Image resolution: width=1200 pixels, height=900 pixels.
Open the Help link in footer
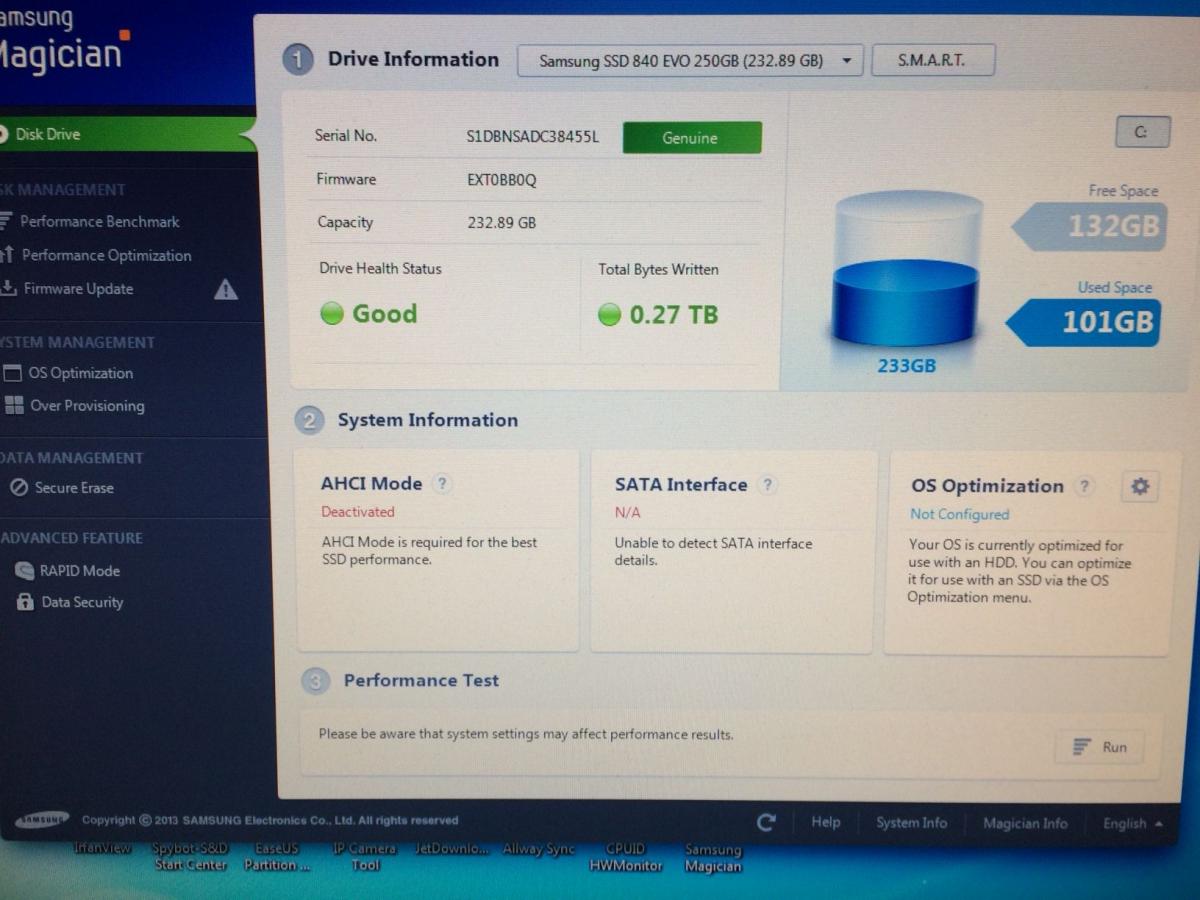pyautogui.click(x=826, y=822)
